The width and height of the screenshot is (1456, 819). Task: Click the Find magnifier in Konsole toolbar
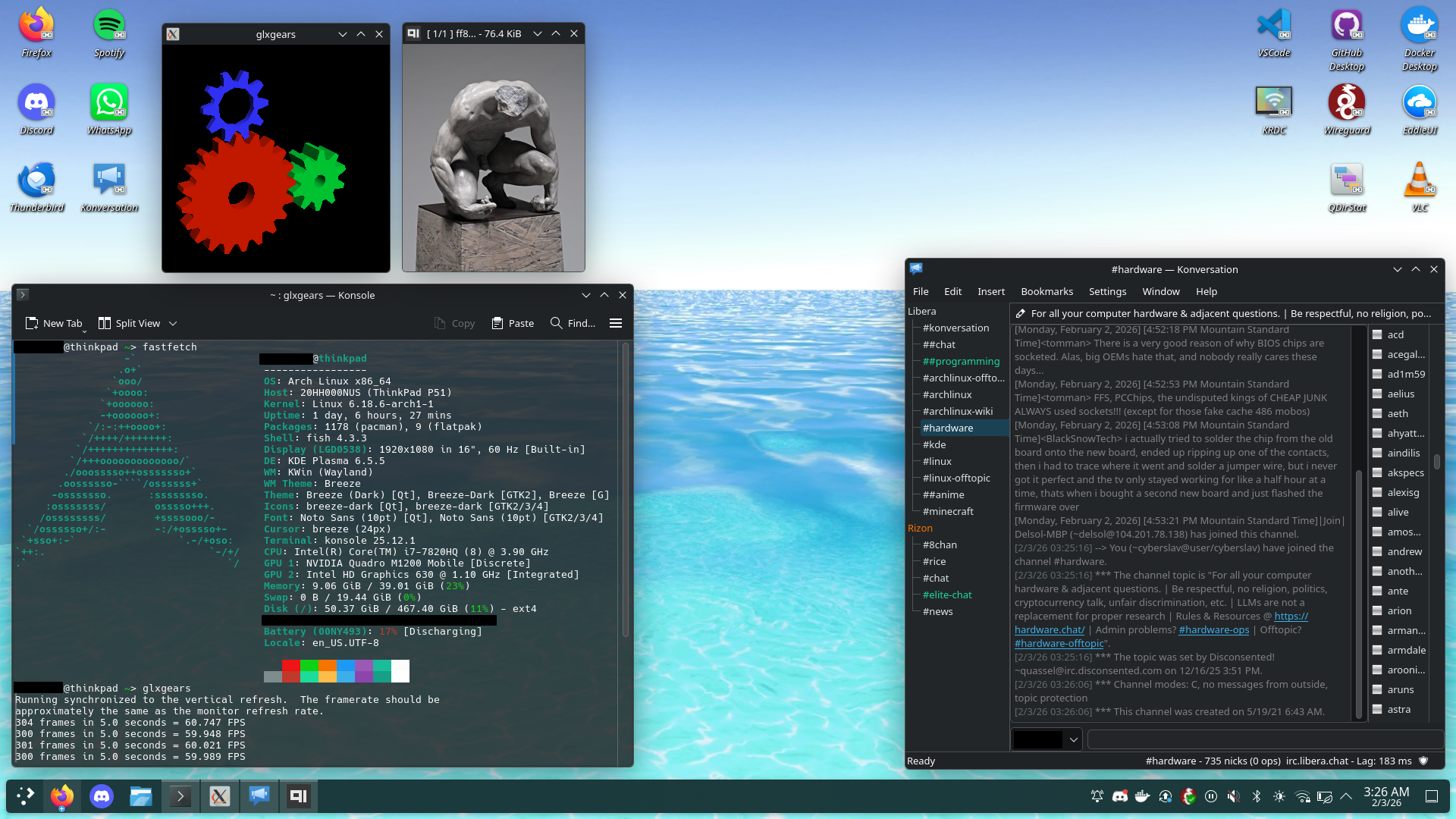click(557, 323)
